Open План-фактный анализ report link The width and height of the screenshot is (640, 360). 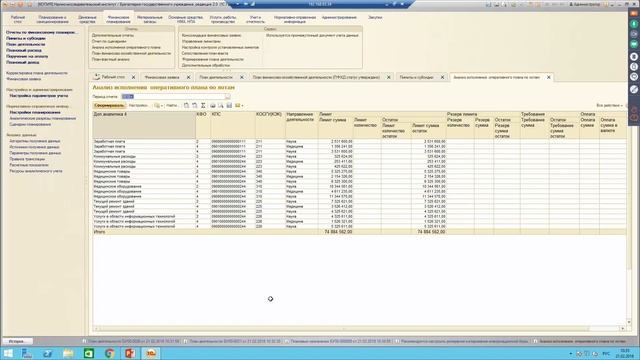point(111,59)
